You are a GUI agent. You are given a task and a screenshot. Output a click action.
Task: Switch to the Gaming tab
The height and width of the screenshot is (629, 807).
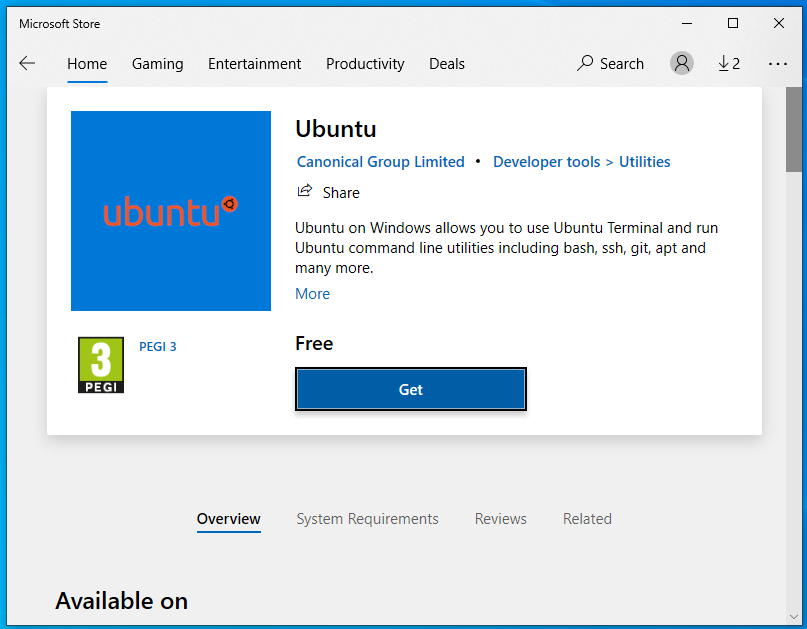[x=157, y=63]
